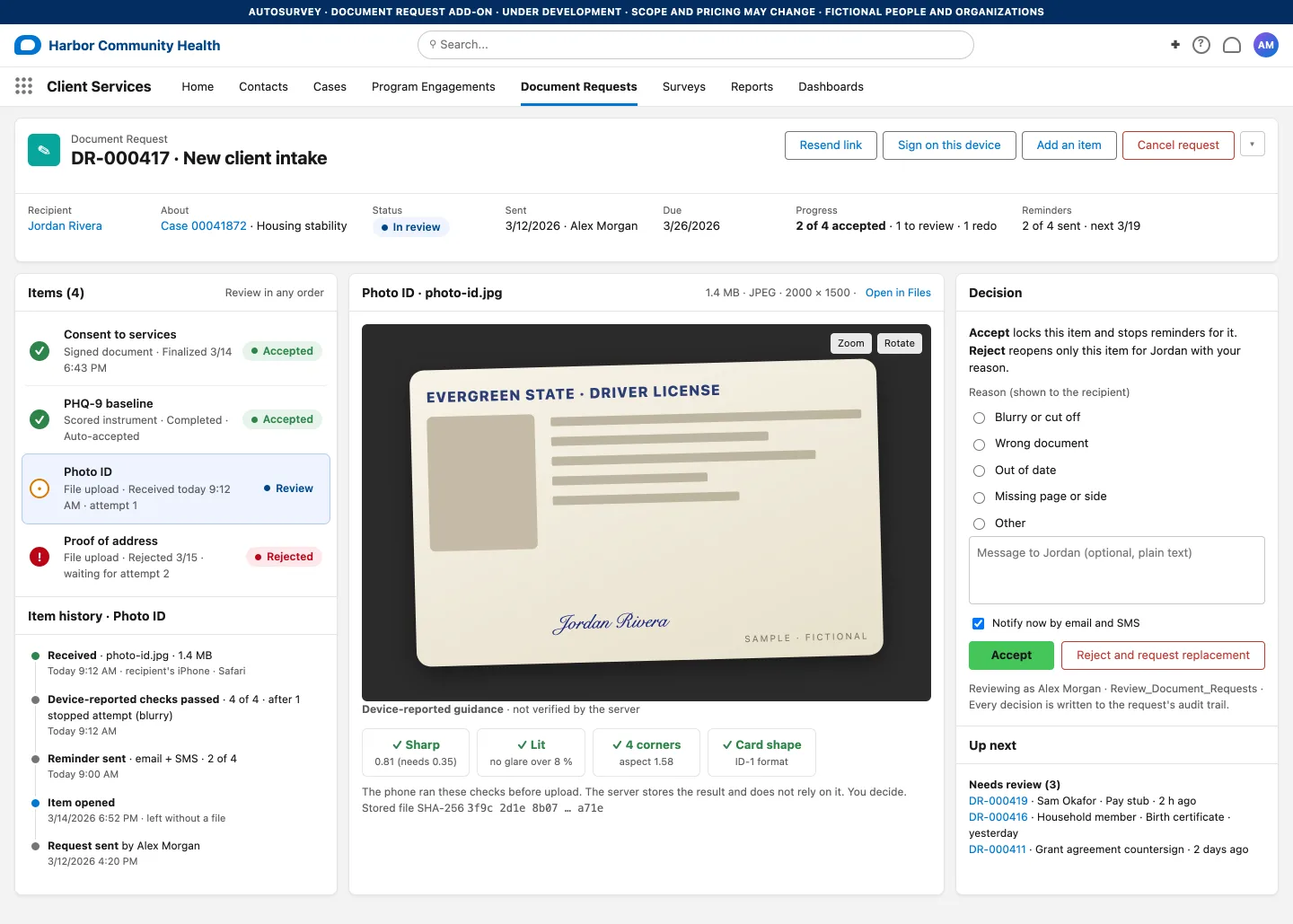Click the search box

[x=696, y=45]
